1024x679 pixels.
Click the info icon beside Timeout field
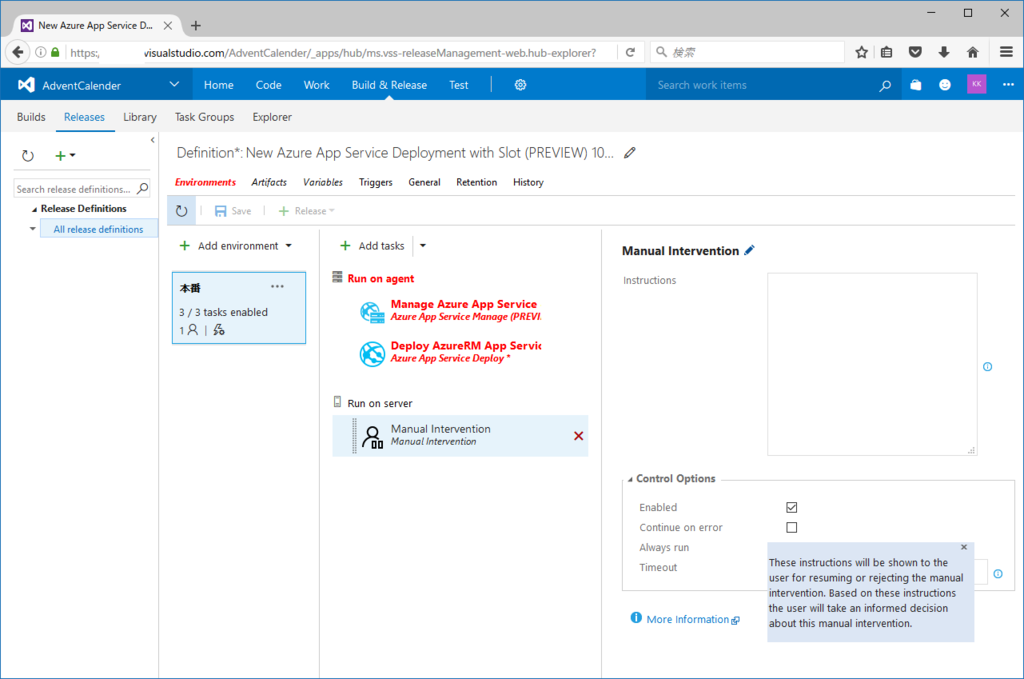998,574
